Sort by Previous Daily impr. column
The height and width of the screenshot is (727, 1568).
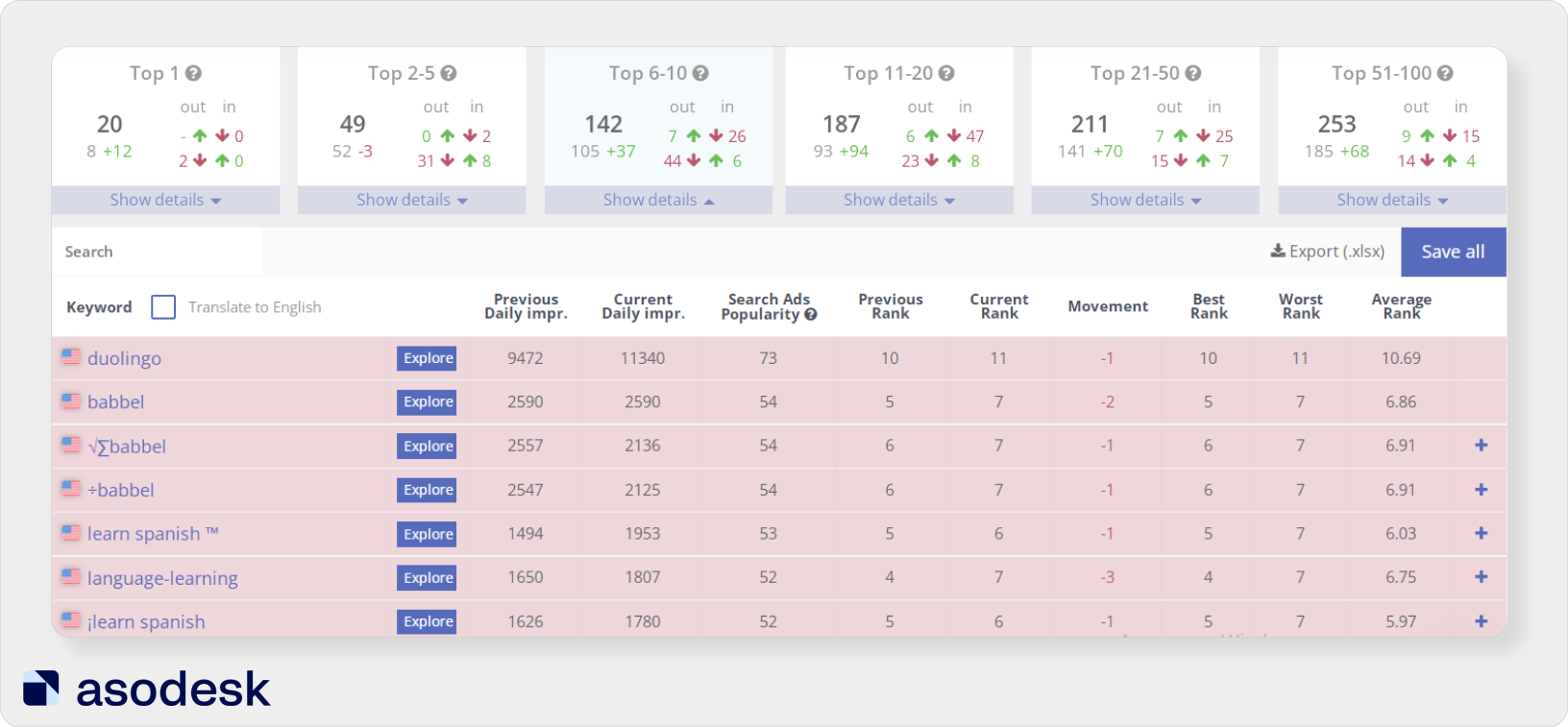point(526,306)
